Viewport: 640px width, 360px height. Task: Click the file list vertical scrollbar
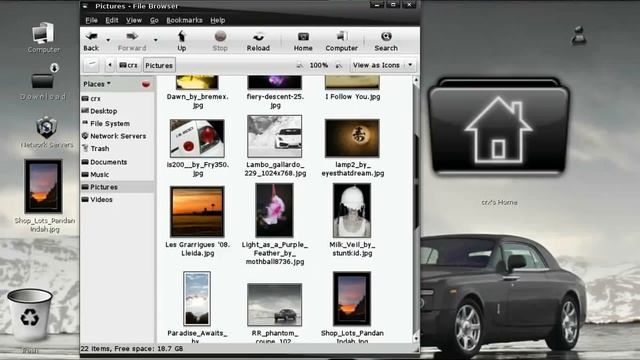416,208
